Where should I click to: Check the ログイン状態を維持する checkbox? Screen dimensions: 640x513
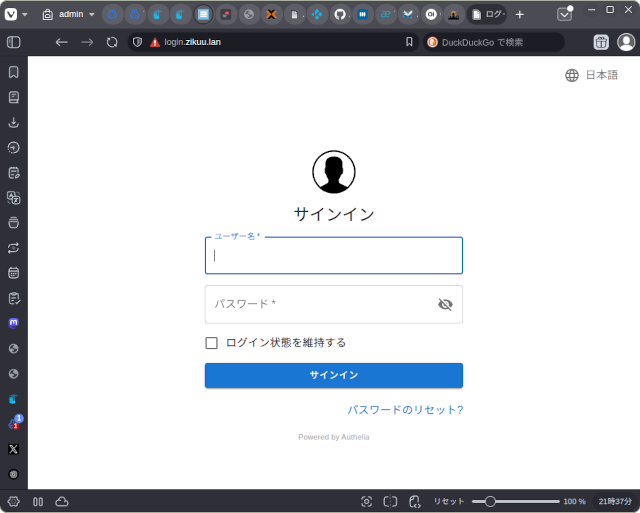(211, 343)
